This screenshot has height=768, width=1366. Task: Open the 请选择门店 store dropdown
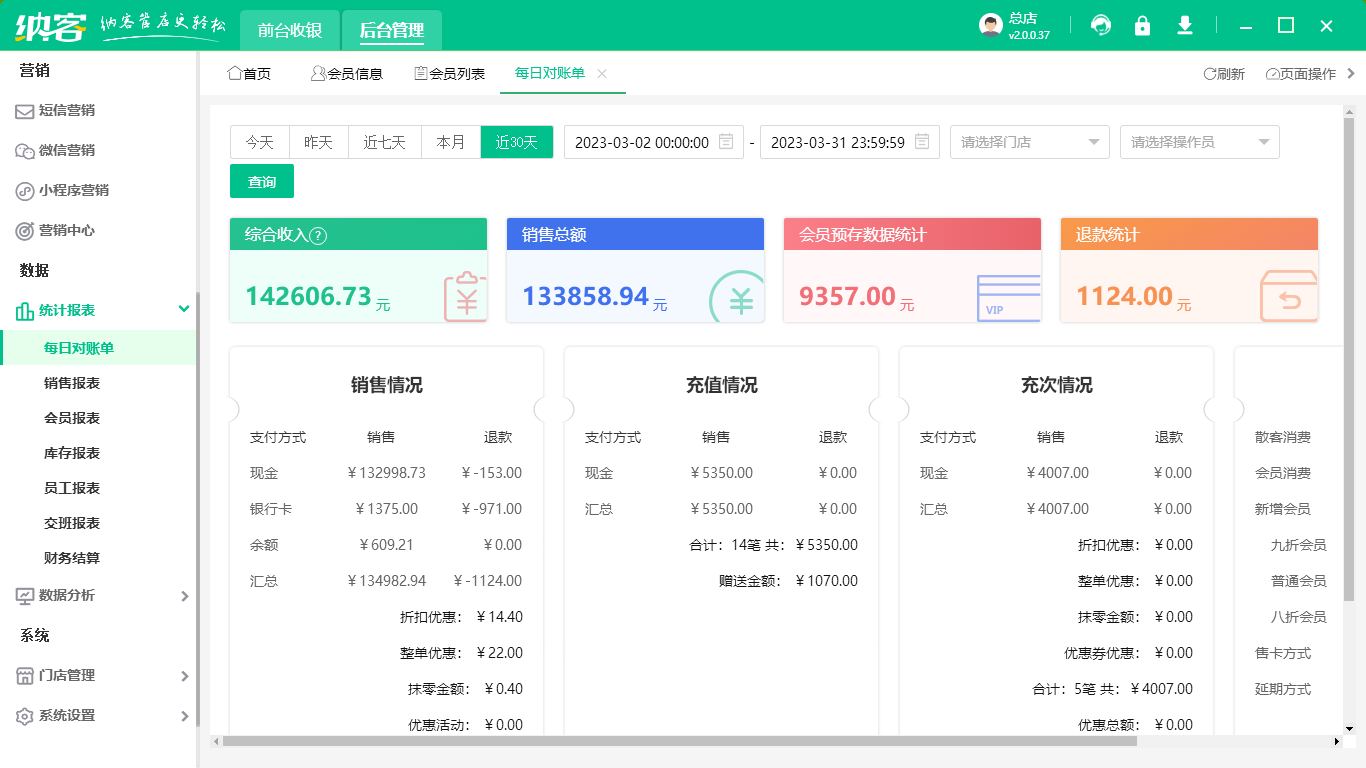[x=1029, y=142]
